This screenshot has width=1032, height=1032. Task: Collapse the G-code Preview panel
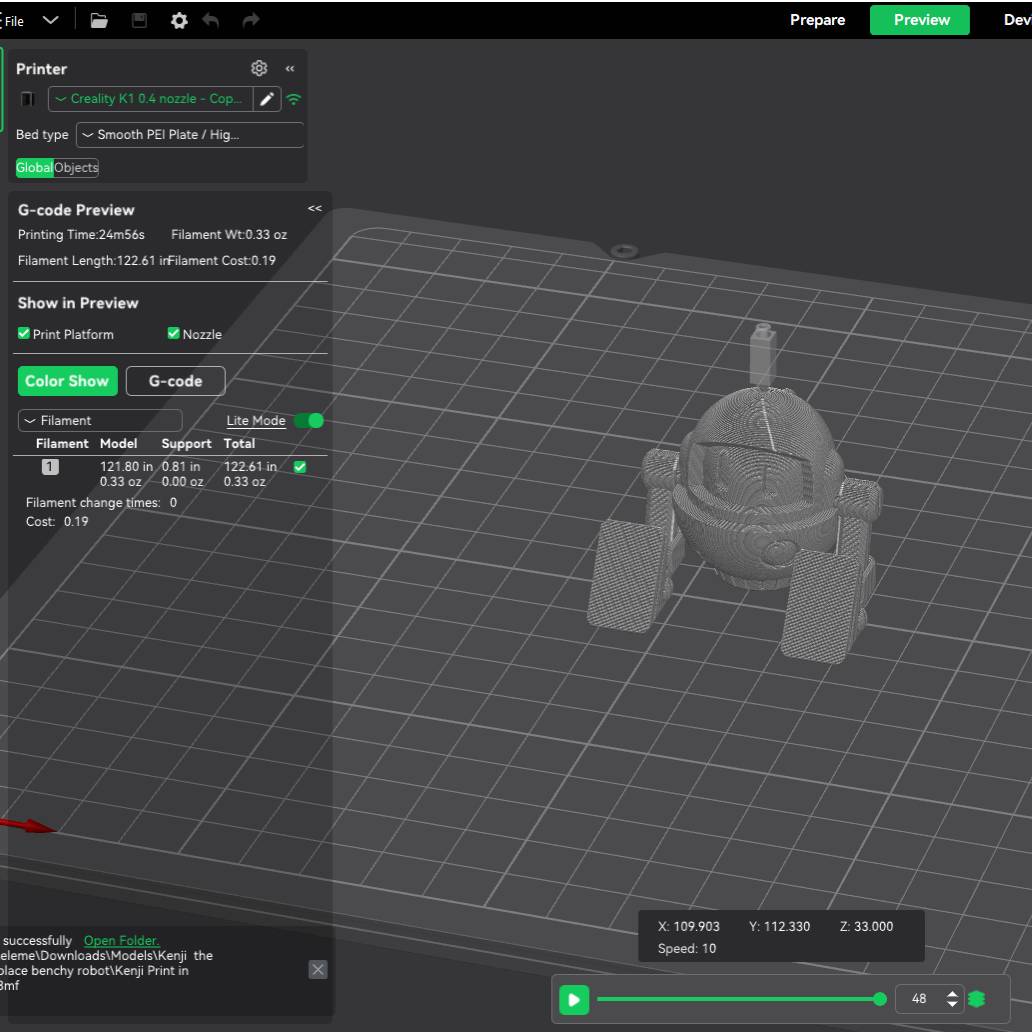tap(315, 209)
